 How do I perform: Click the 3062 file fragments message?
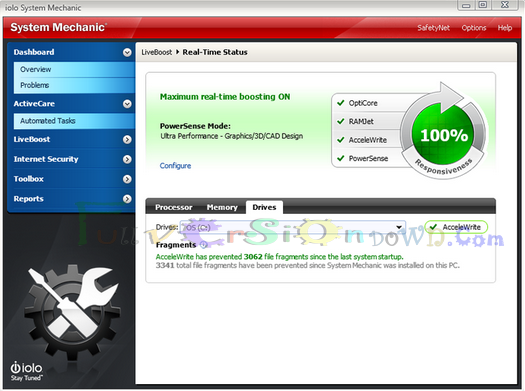279,257
